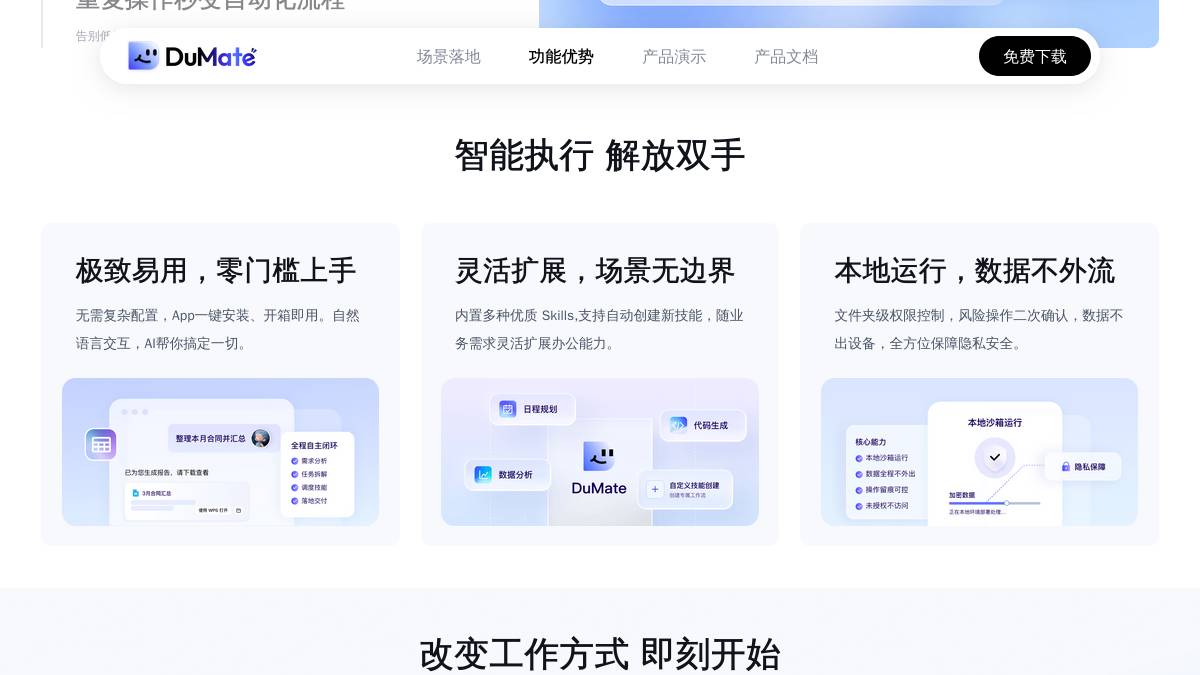Click the 使用 WPS 打开 button
Viewport: 1200px width, 675px height.
point(213,510)
